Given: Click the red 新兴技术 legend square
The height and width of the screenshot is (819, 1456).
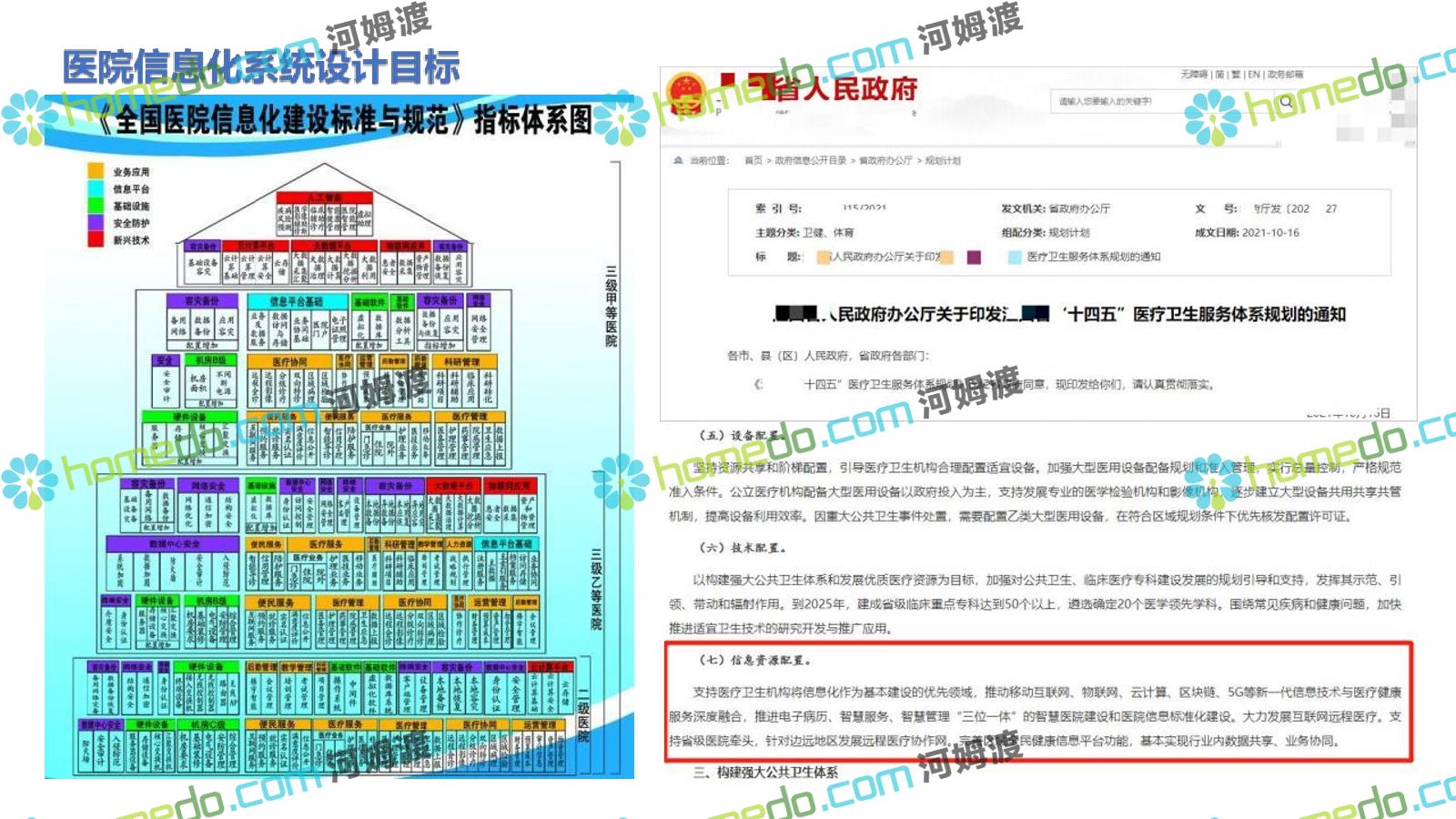Looking at the screenshot, I should (96, 240).
